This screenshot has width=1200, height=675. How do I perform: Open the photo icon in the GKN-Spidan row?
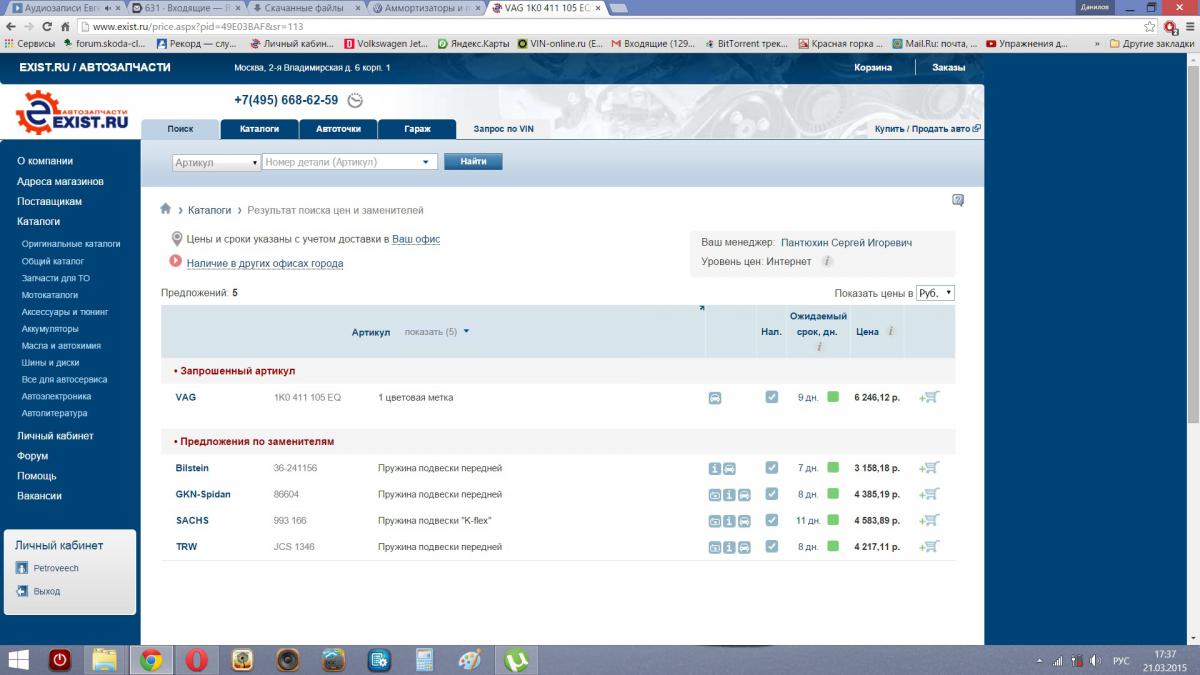(x=715, y=494)
